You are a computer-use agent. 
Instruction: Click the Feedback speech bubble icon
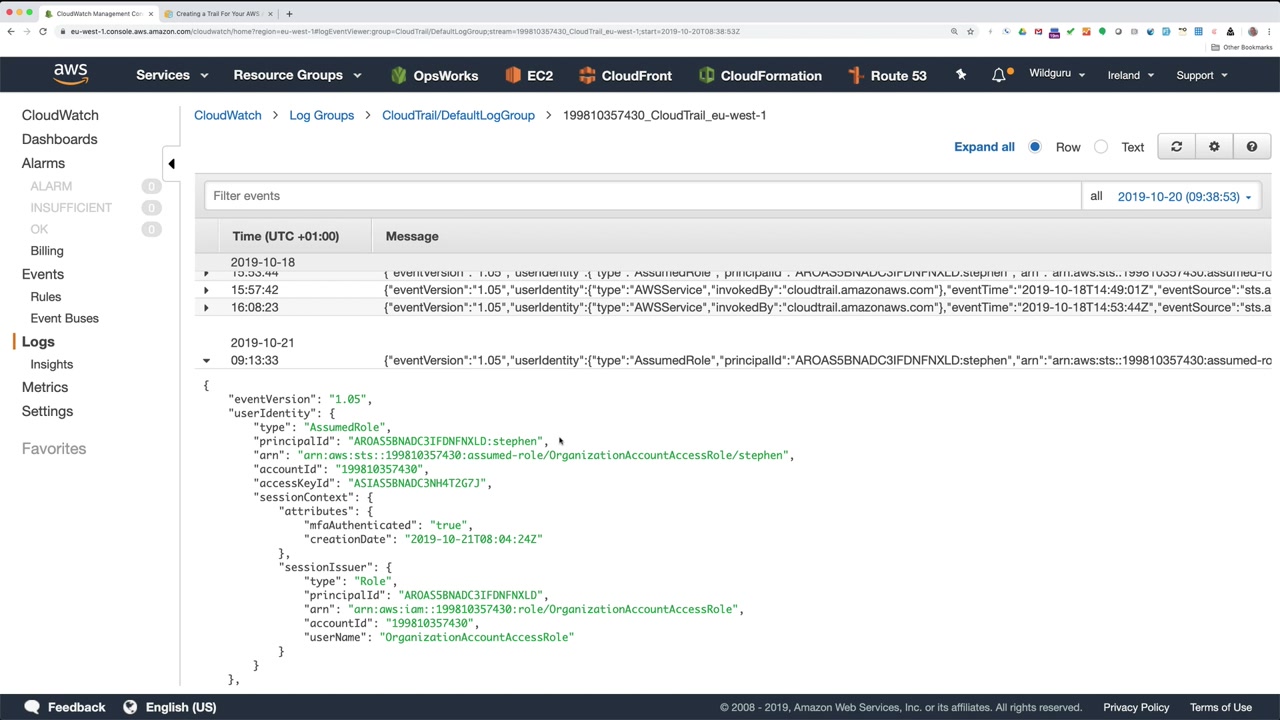tap(32, 707)
